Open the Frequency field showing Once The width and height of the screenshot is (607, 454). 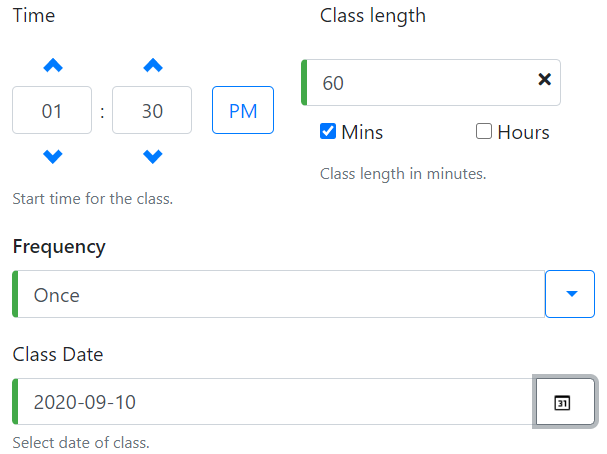(x=278, y=295)
